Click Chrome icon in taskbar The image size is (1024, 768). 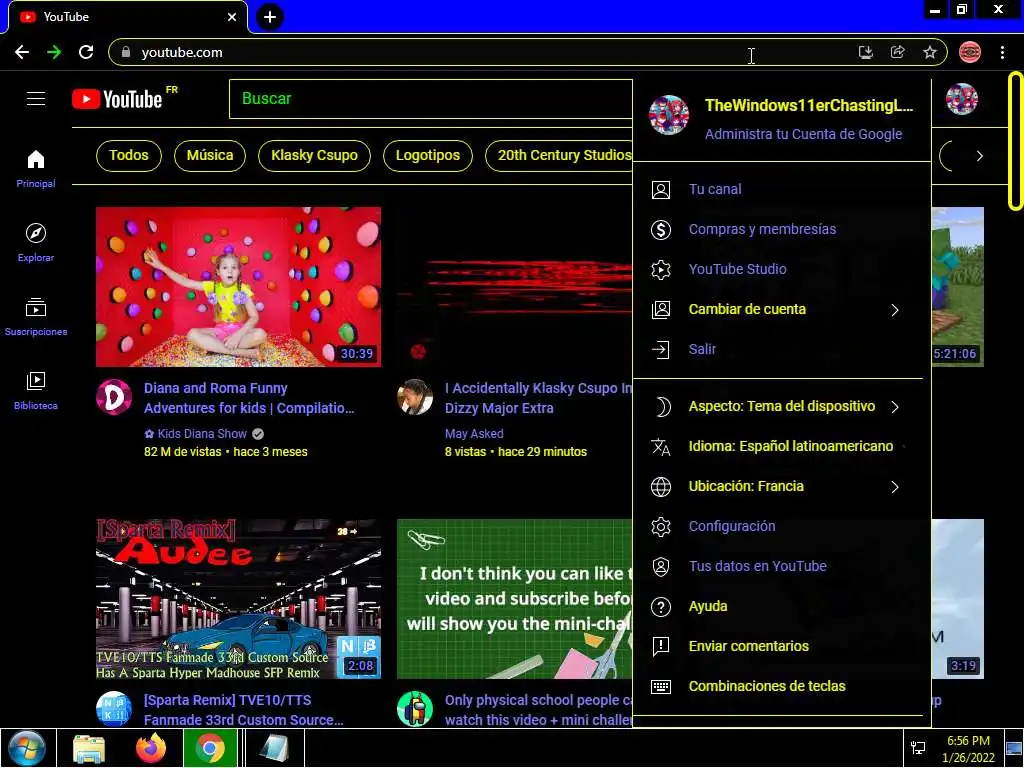point(210,748)
